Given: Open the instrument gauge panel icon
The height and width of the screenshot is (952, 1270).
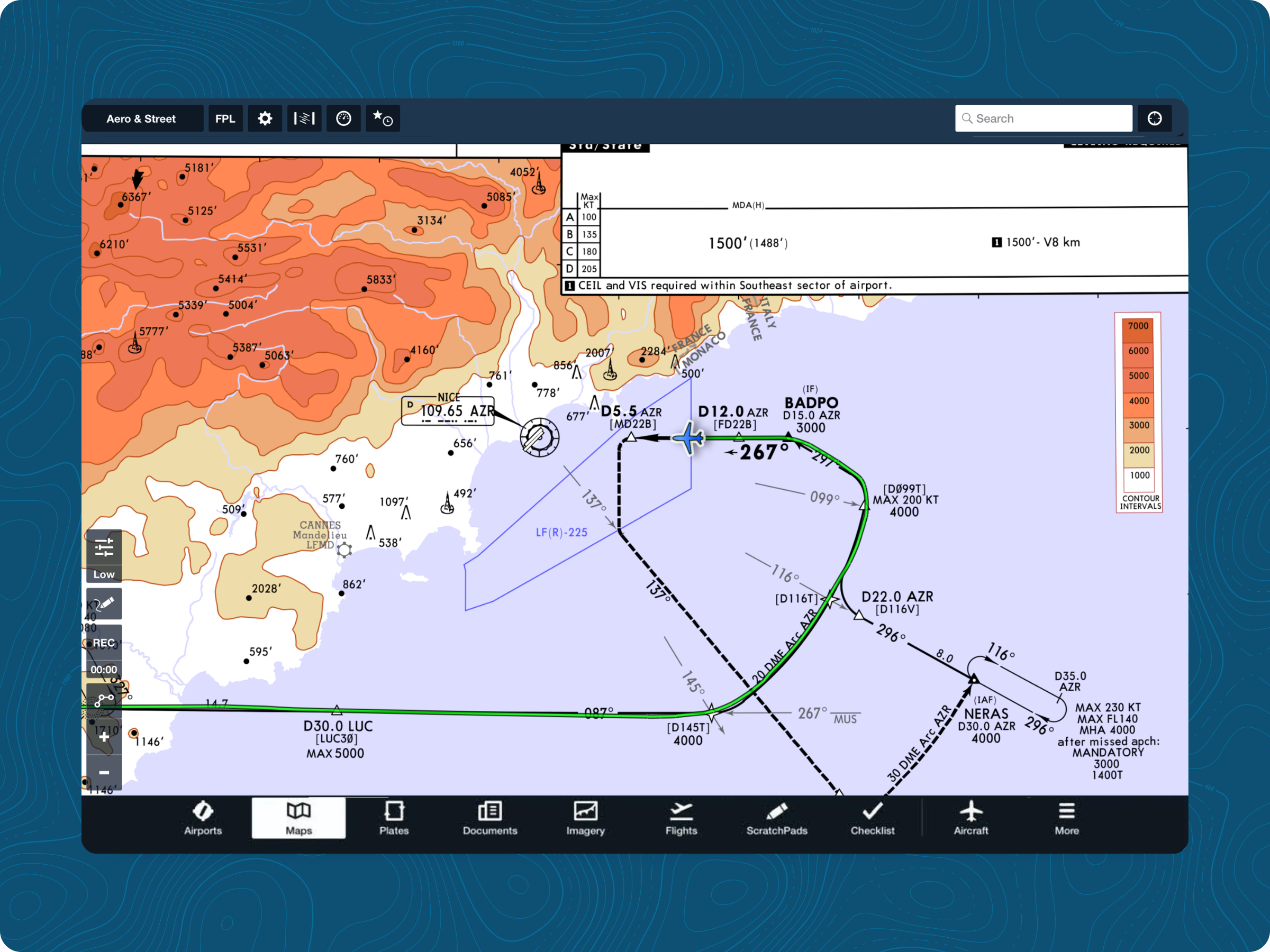Looking at the screenshot, I should [343, 119].
